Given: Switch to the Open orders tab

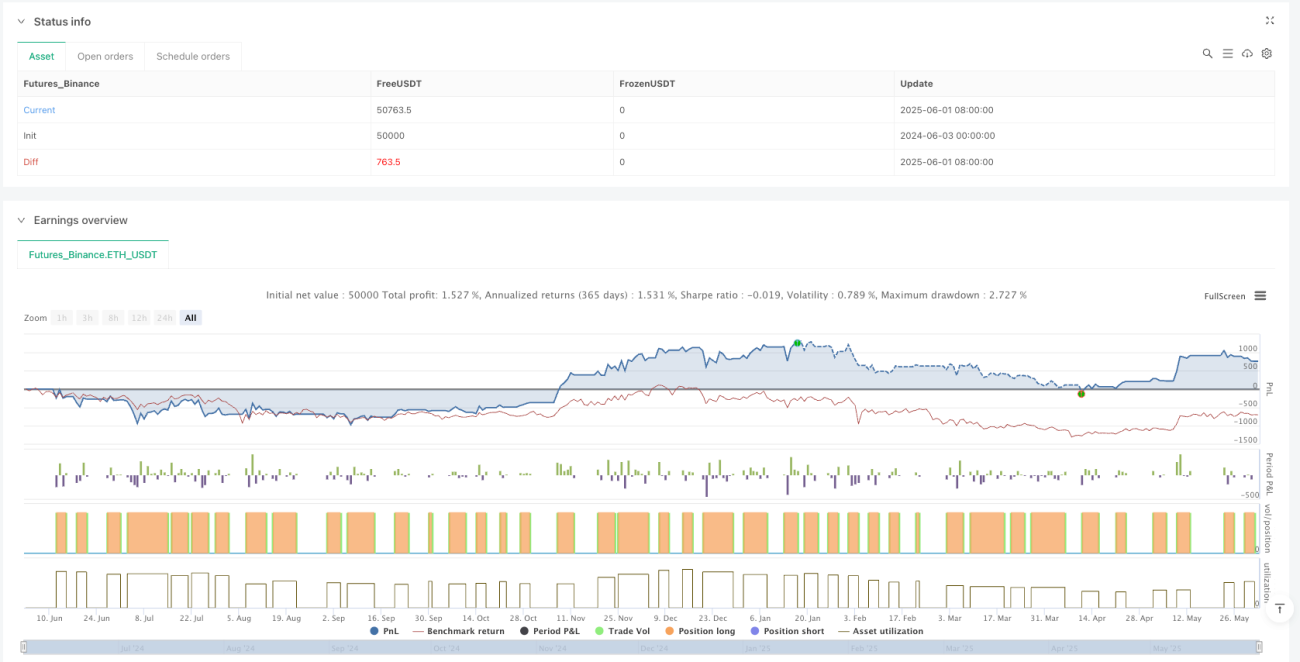Looking at the screenshot, I should pyautogui.click(x=105, y=56).
